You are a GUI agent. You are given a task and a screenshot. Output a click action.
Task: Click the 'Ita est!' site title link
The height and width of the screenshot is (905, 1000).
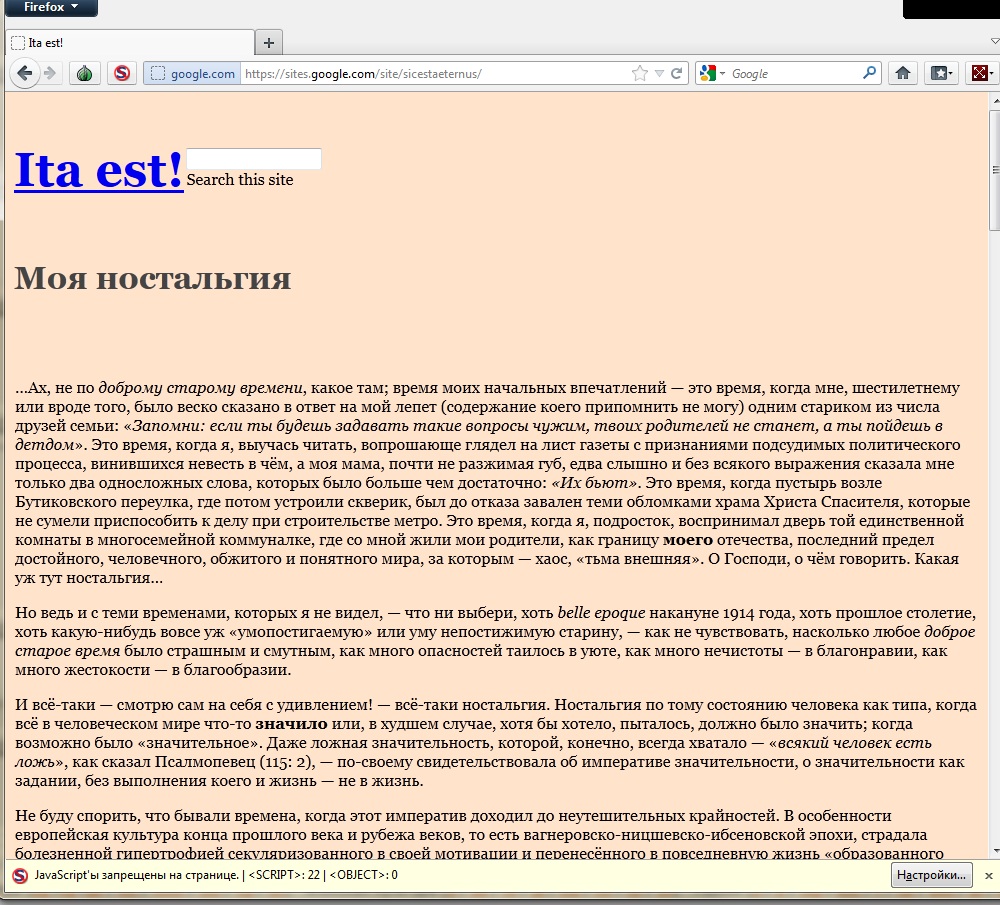98,170
